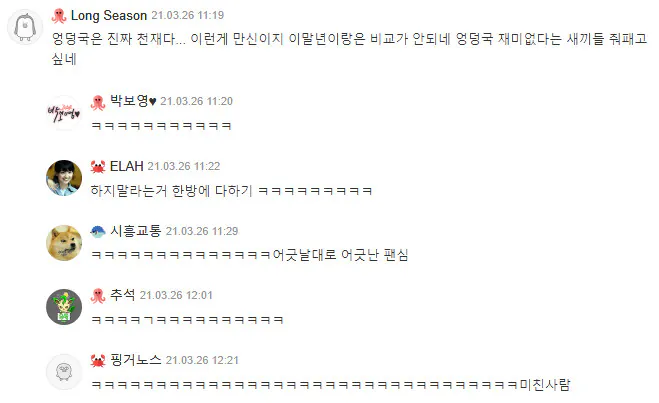
Task: Open 핑거노스's default gray avatar
Action: click(64, 372)
